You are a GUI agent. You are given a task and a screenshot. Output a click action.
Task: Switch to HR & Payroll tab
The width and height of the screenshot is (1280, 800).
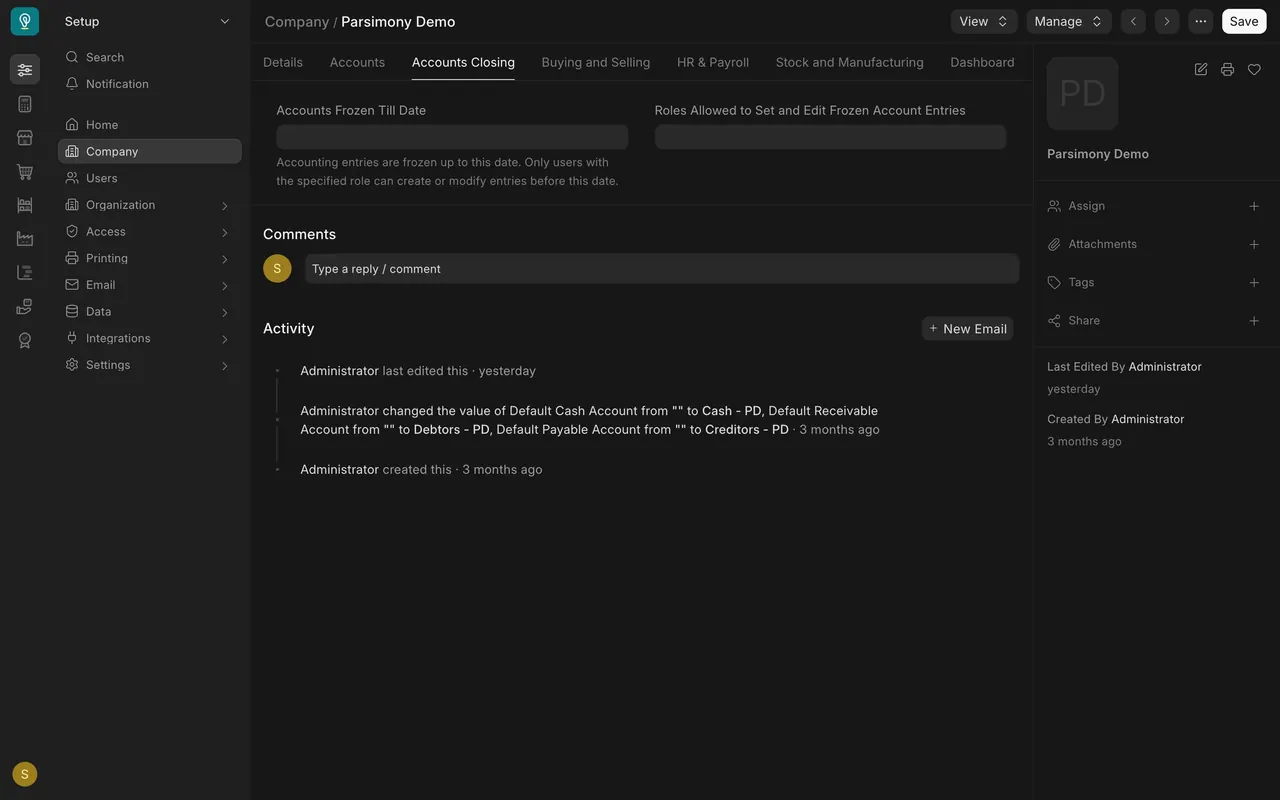(x=713, y=62)
